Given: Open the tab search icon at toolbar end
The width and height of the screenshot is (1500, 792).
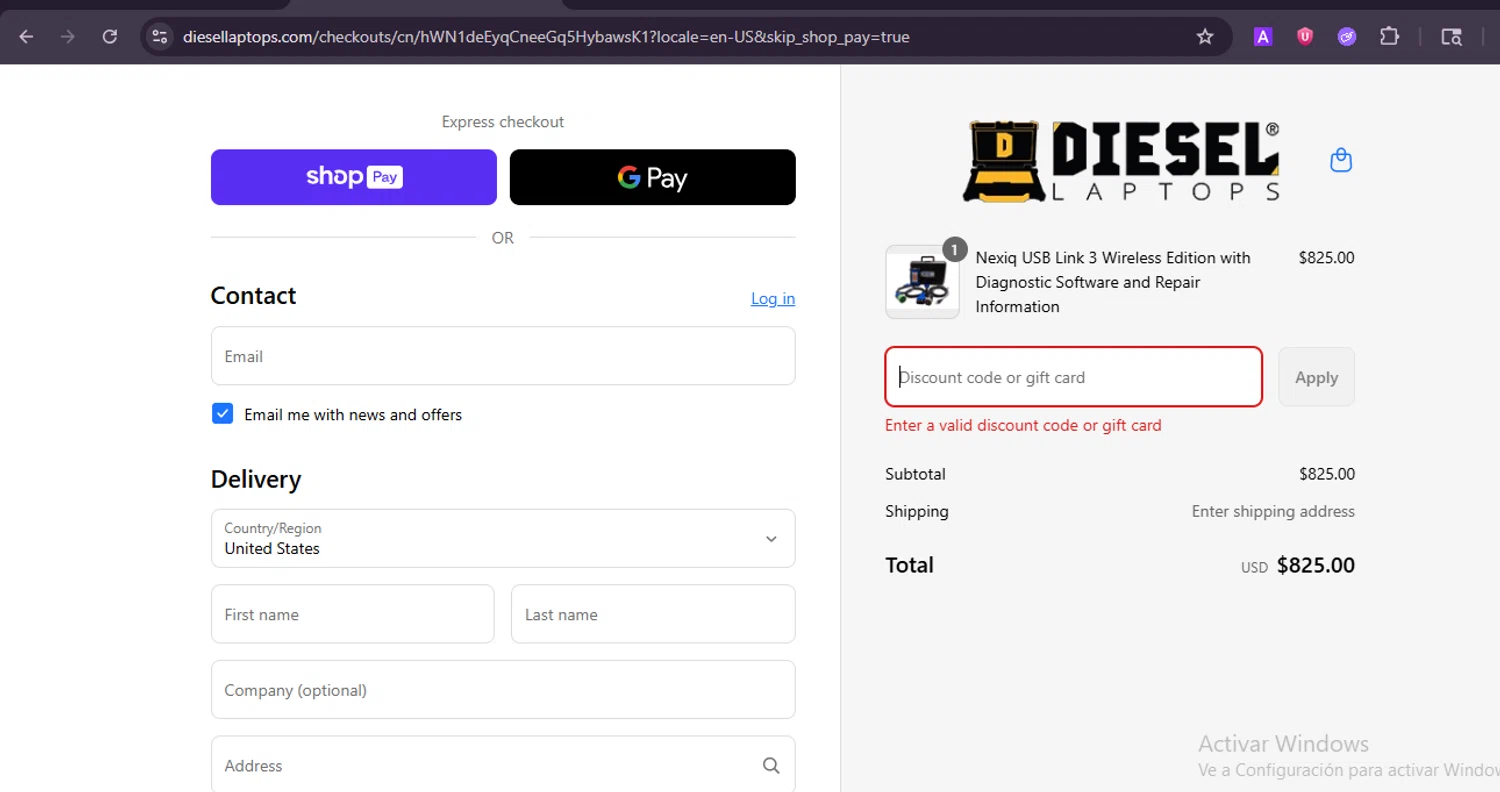Looking at the screenshot, I should (1451, 37).
